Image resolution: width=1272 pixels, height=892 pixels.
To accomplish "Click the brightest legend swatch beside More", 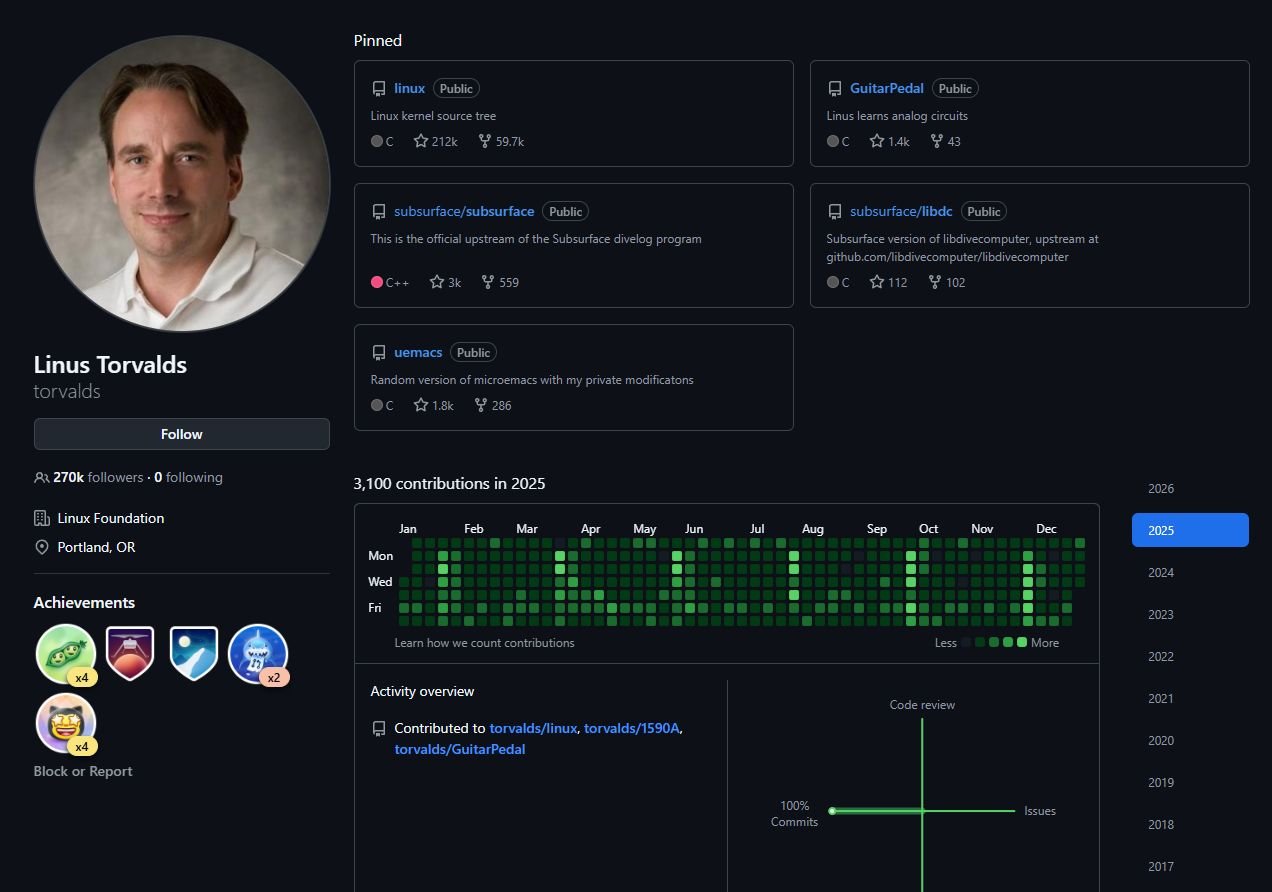I will [x=1022, y=642].
